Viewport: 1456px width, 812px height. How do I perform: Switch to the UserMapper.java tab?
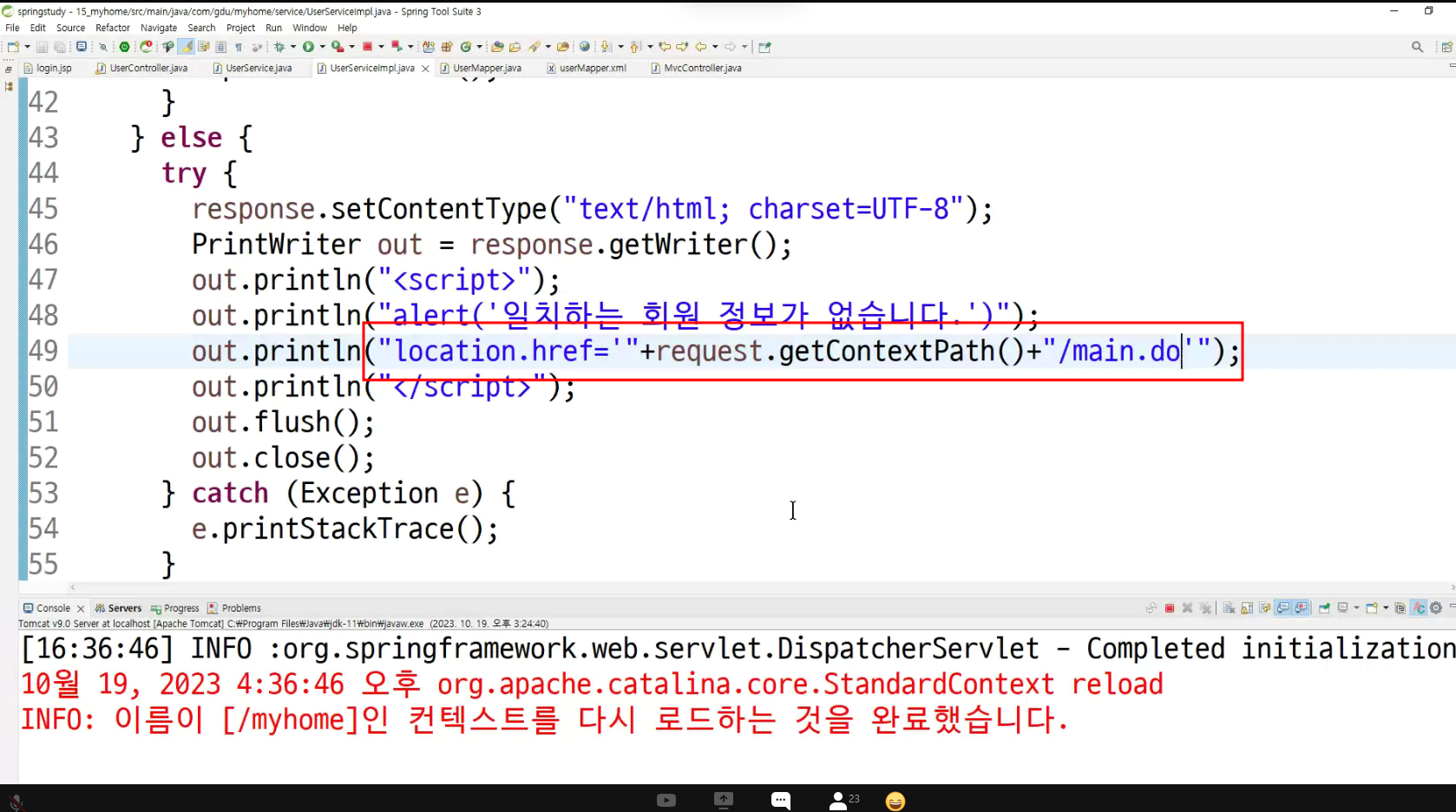(481, 68)
